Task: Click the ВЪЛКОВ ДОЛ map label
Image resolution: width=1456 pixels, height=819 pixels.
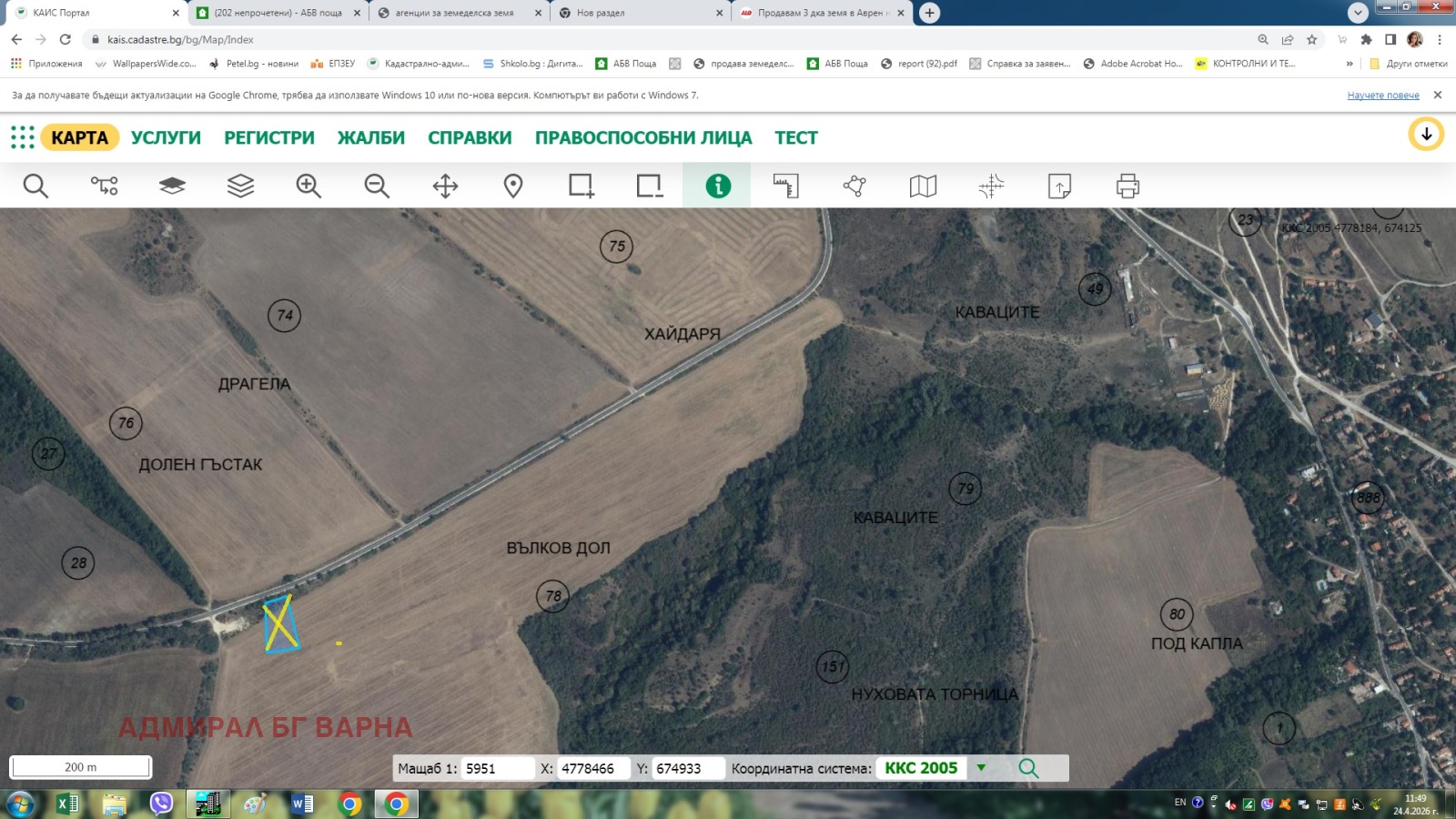Action: [x=558, y=548]
